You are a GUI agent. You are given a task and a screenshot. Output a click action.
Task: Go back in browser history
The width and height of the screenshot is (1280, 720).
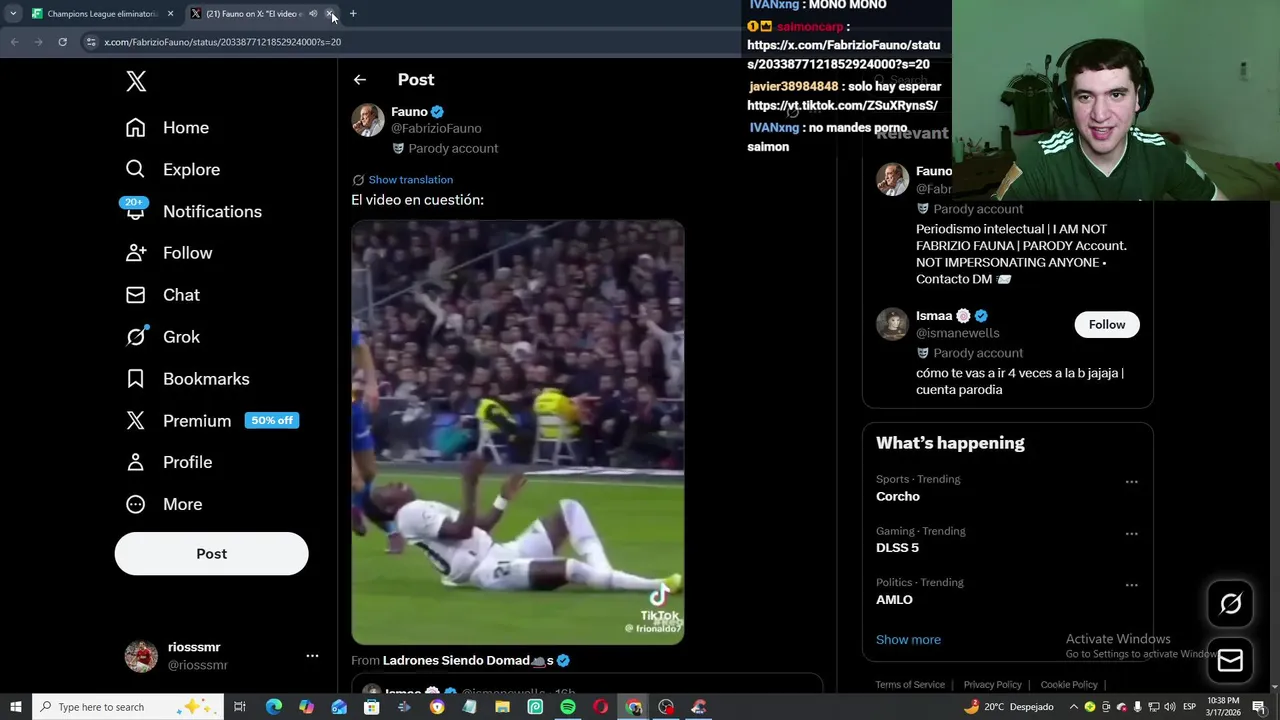tap(14, 42)
